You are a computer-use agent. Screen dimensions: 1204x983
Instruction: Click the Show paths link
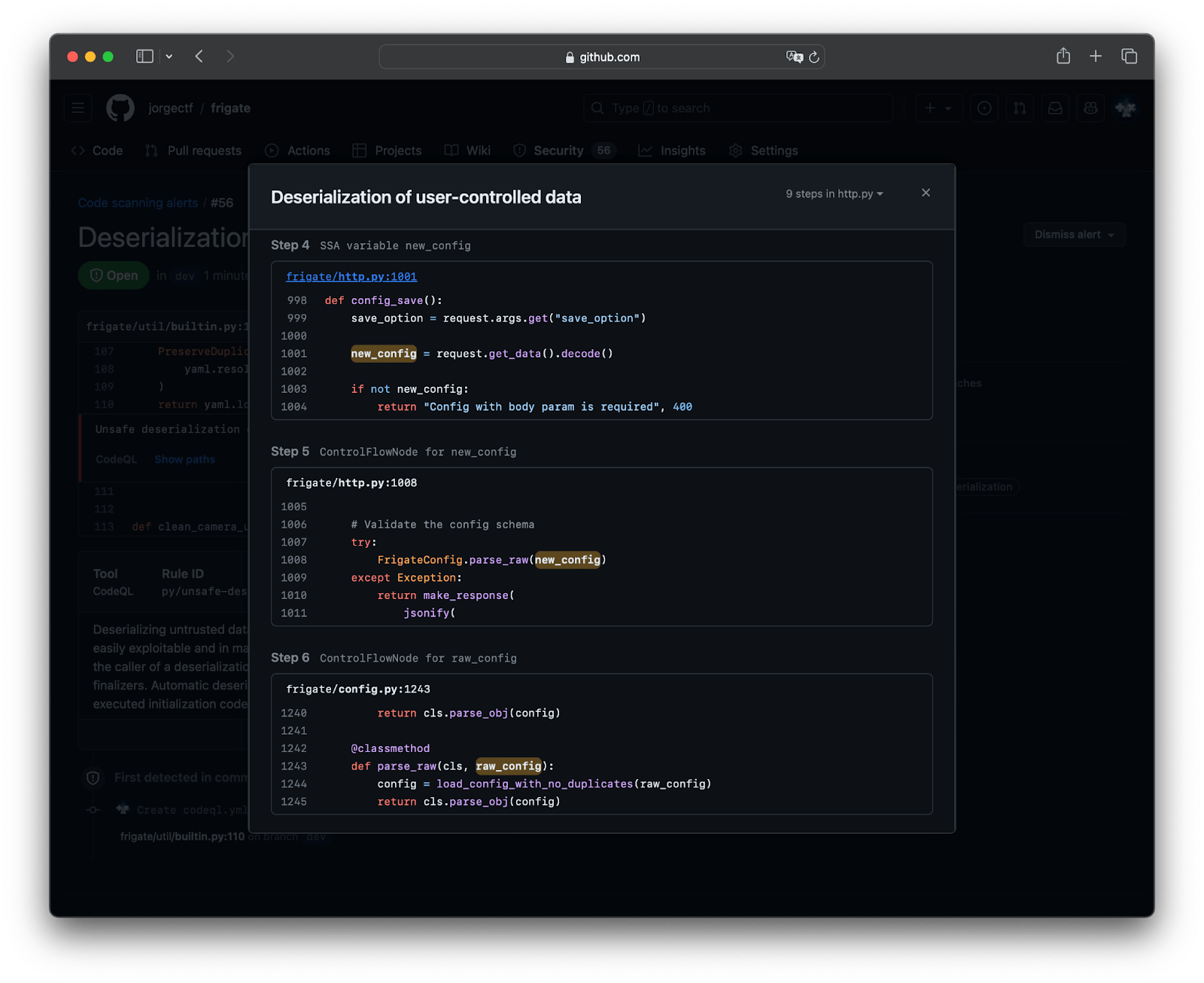tap(184, 459)
